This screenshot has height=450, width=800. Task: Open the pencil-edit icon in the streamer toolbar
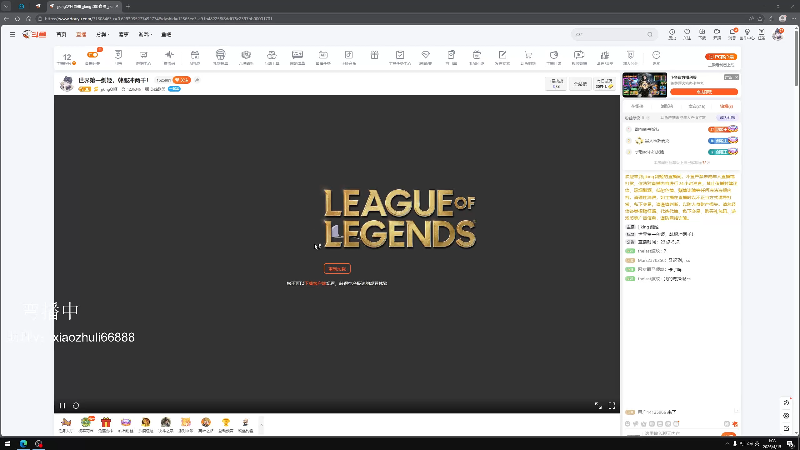(502, 55)
